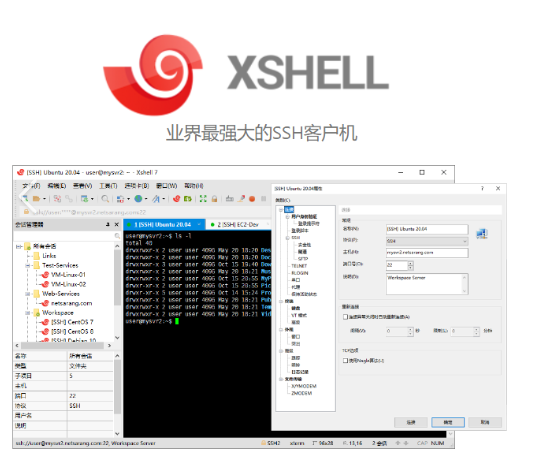Image resolution: width=535 pixels, height=457 pixels.
Task: Pin the Session Manager panel
Action: 108,224
